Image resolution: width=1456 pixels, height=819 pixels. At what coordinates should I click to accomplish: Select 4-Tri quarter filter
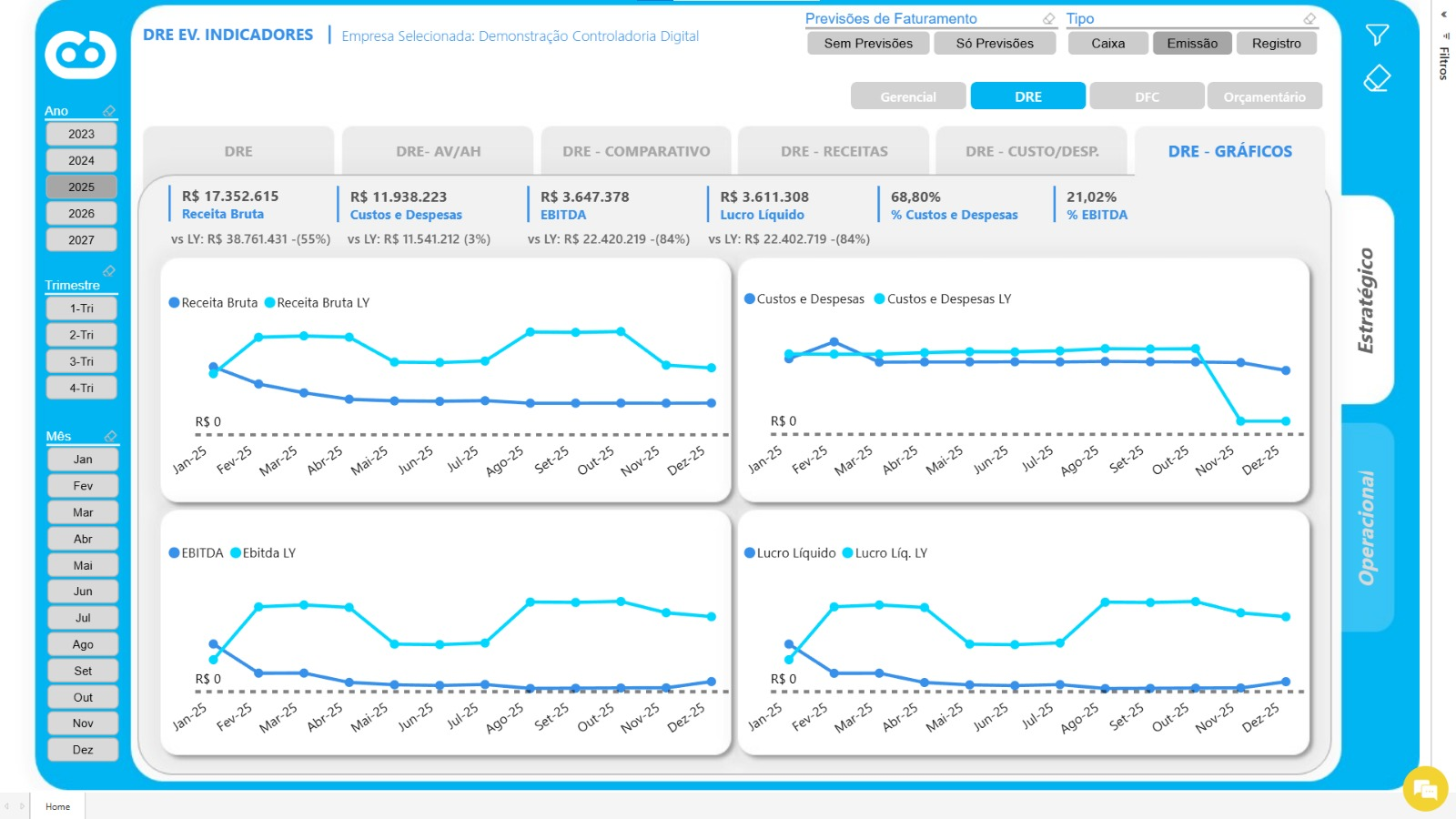point(81,388)
